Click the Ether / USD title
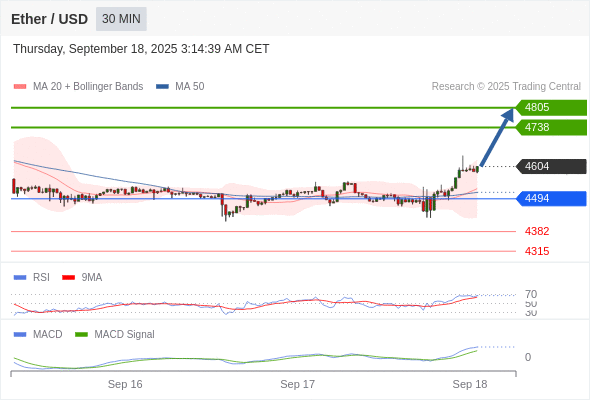 [x=49, y=19]
